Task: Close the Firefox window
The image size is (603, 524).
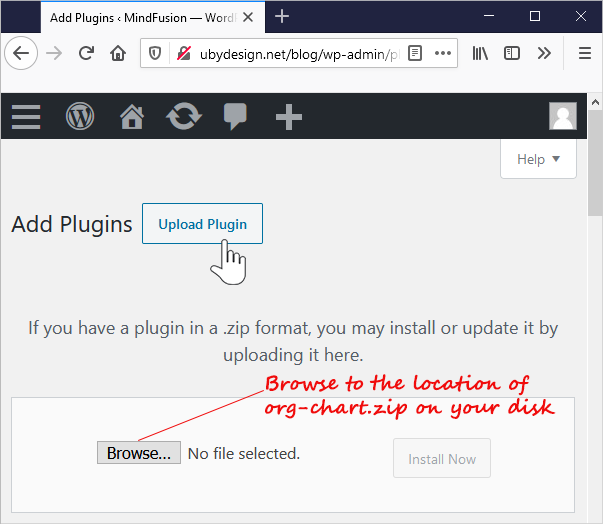Action: pyautogui.click(x=581, y=16)
